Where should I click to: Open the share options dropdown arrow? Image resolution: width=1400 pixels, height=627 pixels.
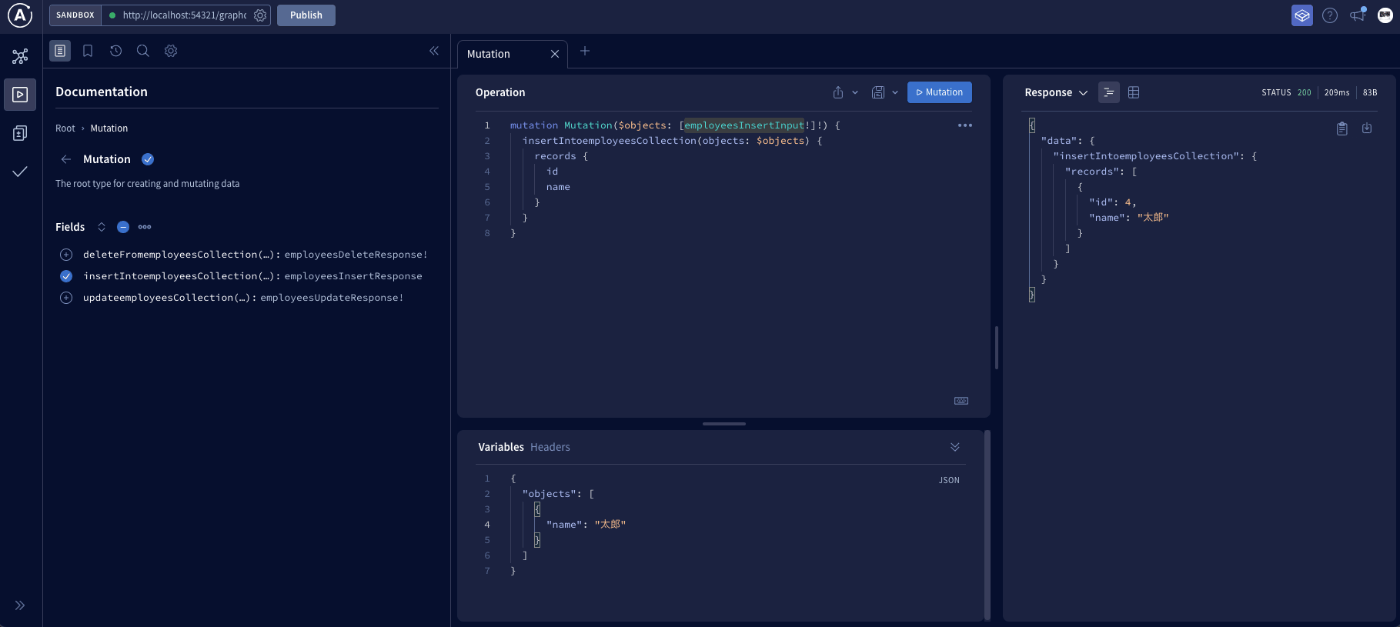(x=855, y=92)
